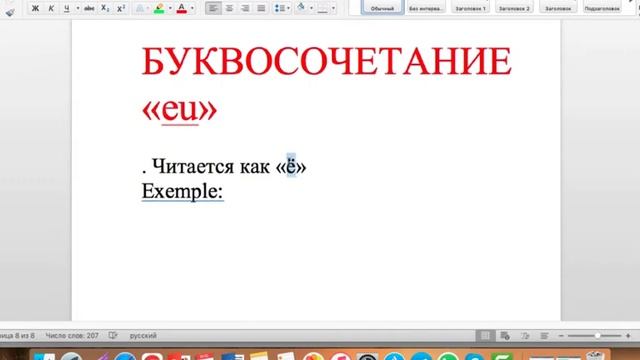The height and width of the screenshot is (360, 640).
Task: Switch to draft view
Action: (x=544, y=336)
